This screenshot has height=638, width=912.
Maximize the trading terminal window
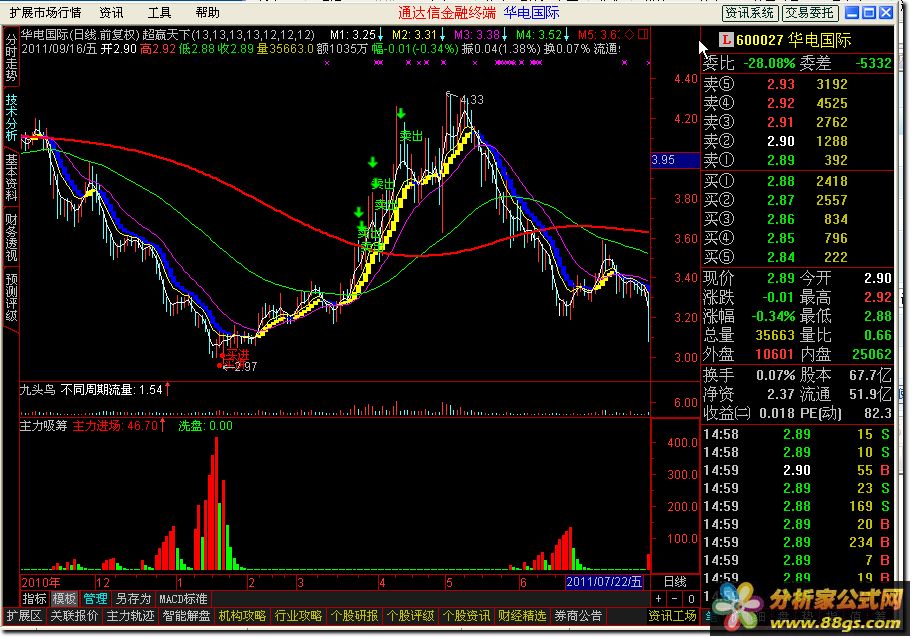[x=869, y=12]
